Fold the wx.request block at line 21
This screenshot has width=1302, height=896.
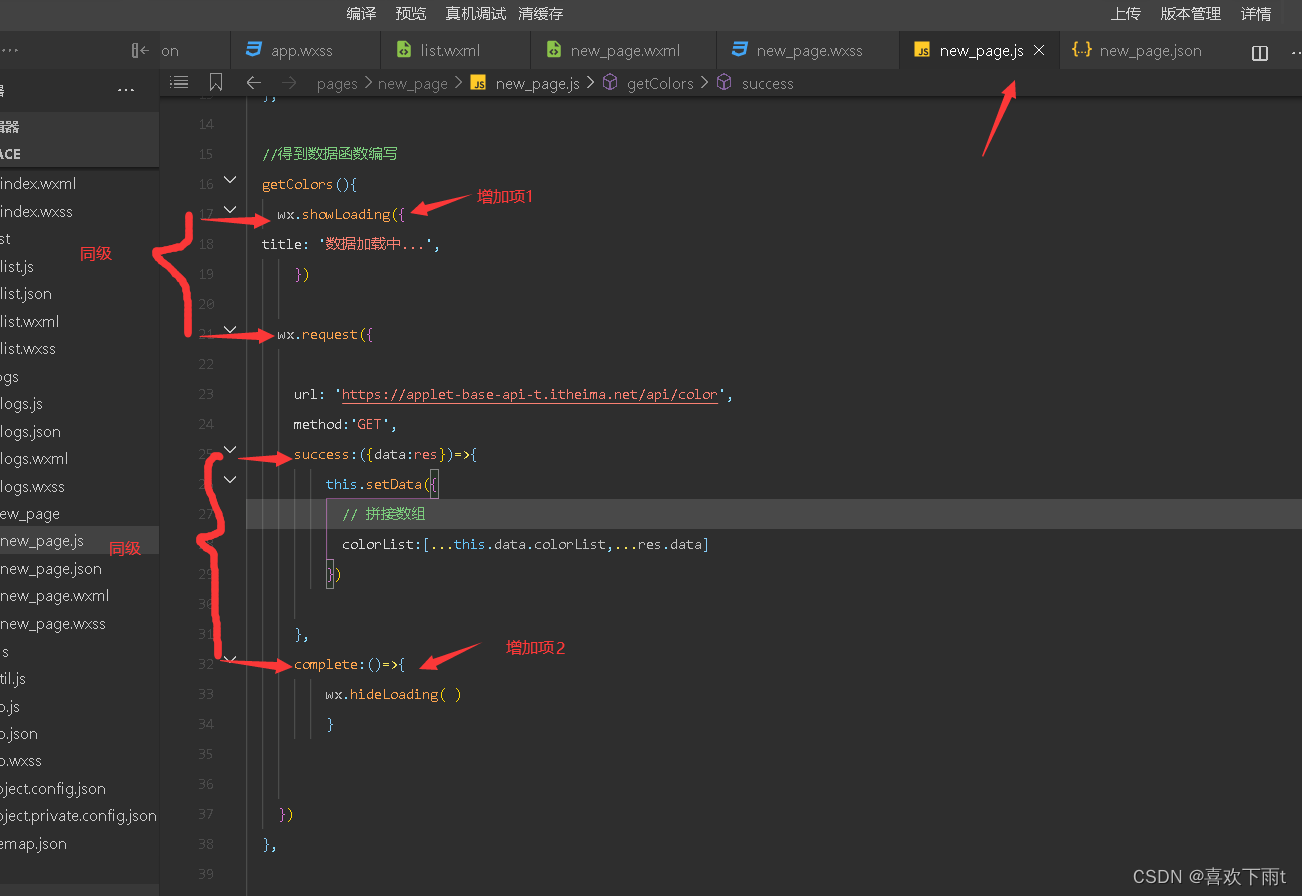click(230, 330)
